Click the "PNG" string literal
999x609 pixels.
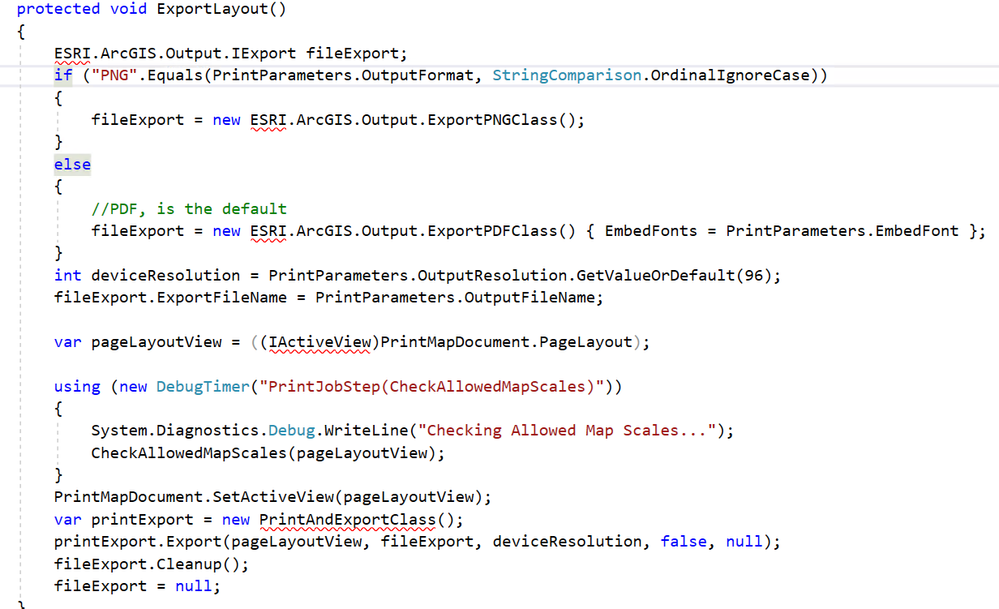[x=115, y=75]
